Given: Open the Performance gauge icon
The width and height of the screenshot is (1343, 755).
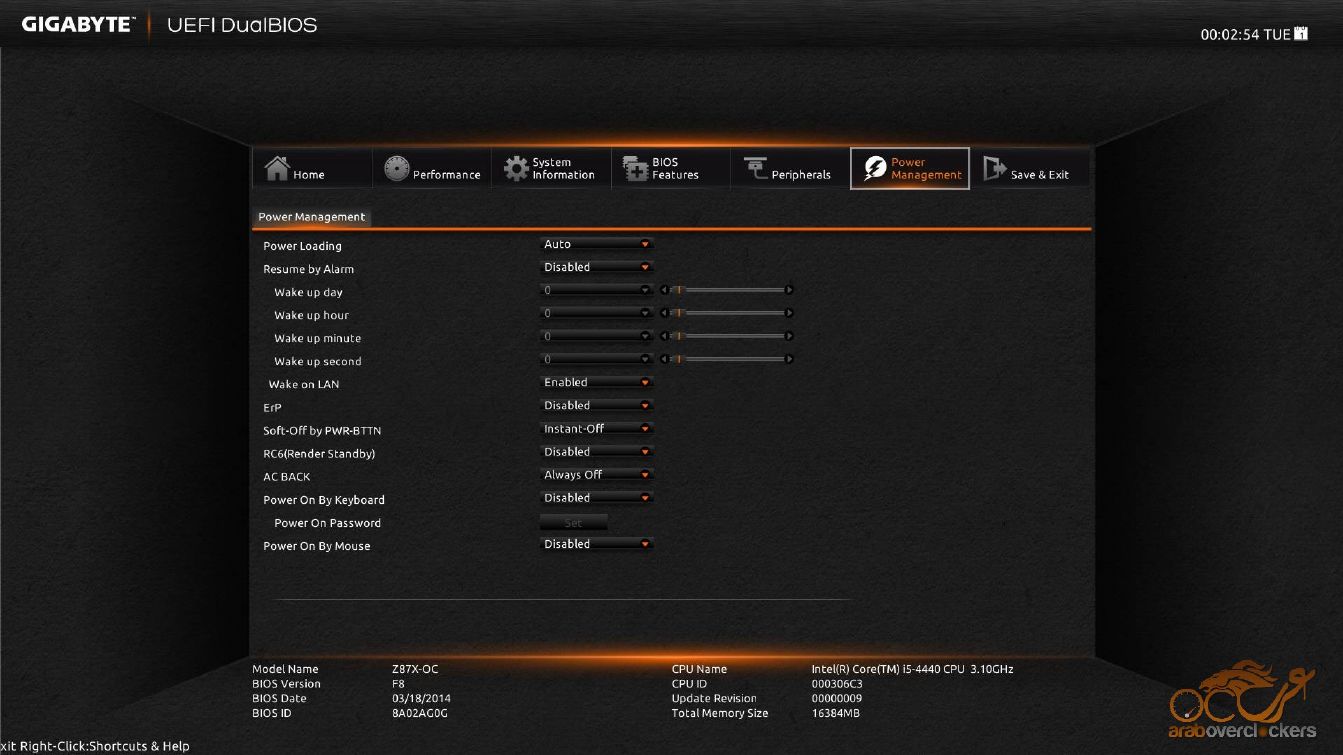Looking at the screenshot, I should tap(397, 169).
